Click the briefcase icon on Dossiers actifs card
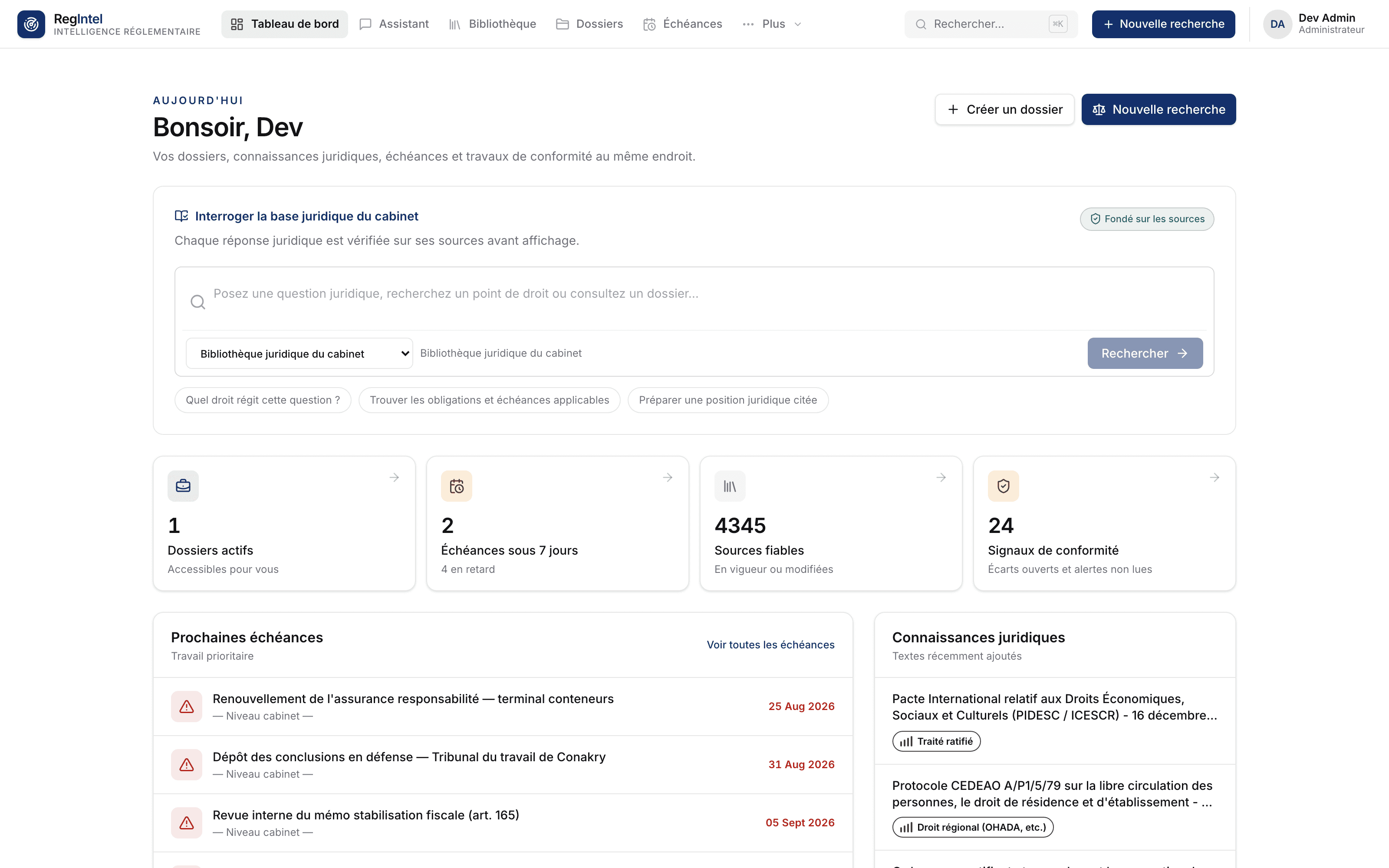 pyautogui.click(x=183, y=486)
